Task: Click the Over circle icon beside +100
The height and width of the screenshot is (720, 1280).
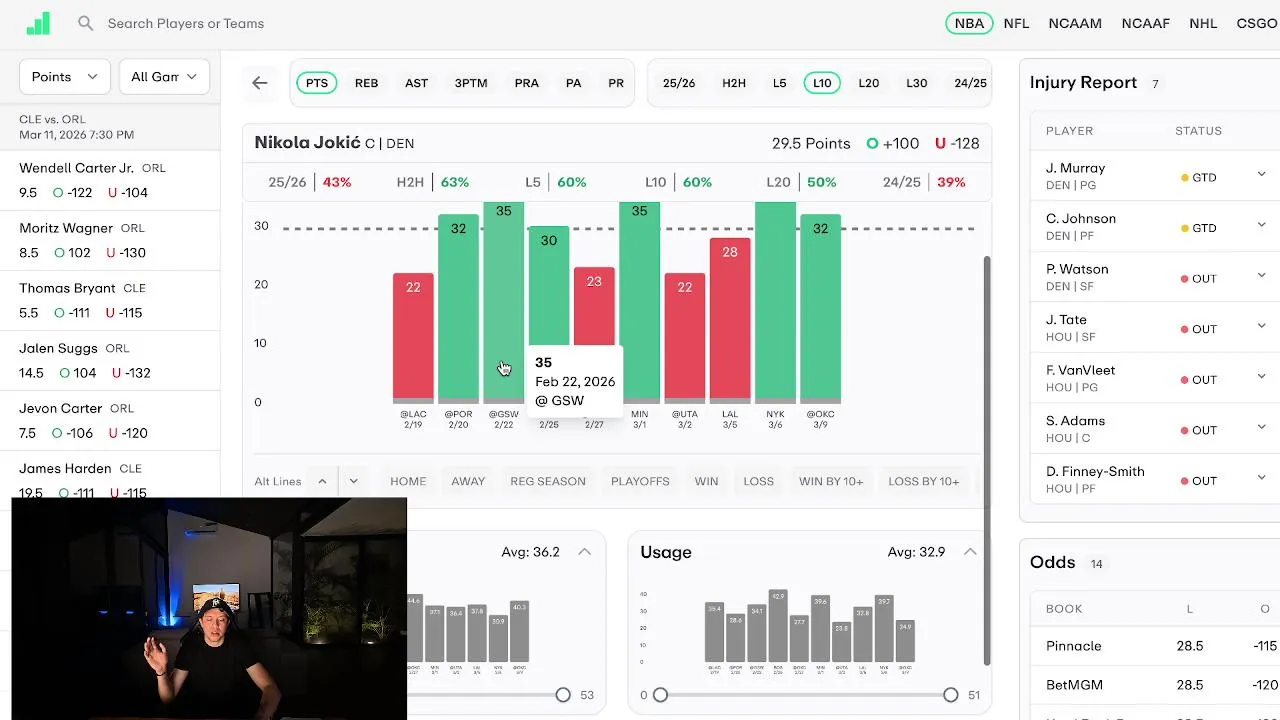Action: 872,144
